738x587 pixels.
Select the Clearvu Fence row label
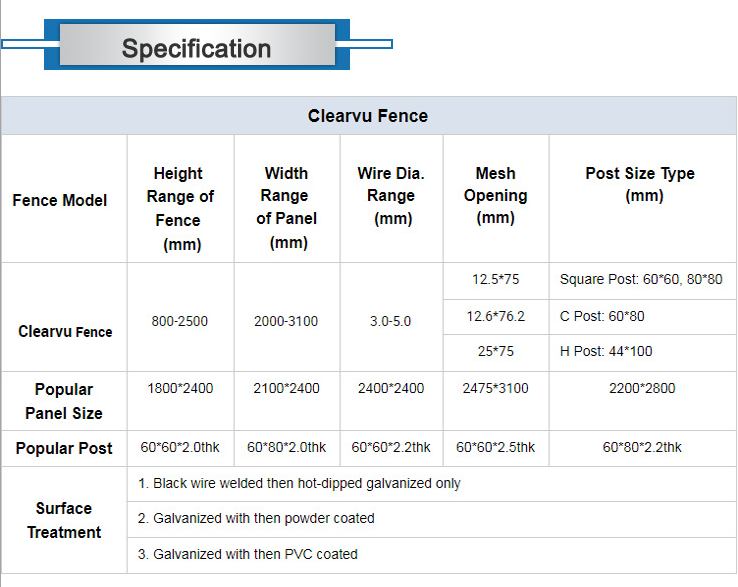tap(65, 331)
